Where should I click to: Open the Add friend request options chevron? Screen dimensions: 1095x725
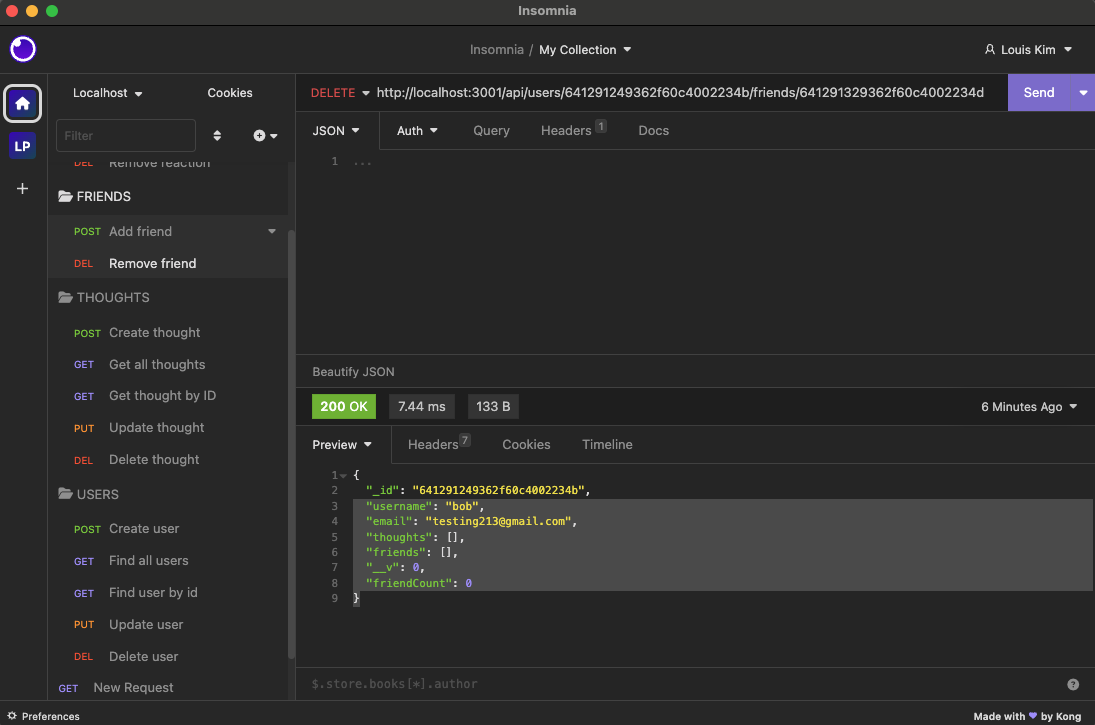pyautogui.click(x=271, y=230)
